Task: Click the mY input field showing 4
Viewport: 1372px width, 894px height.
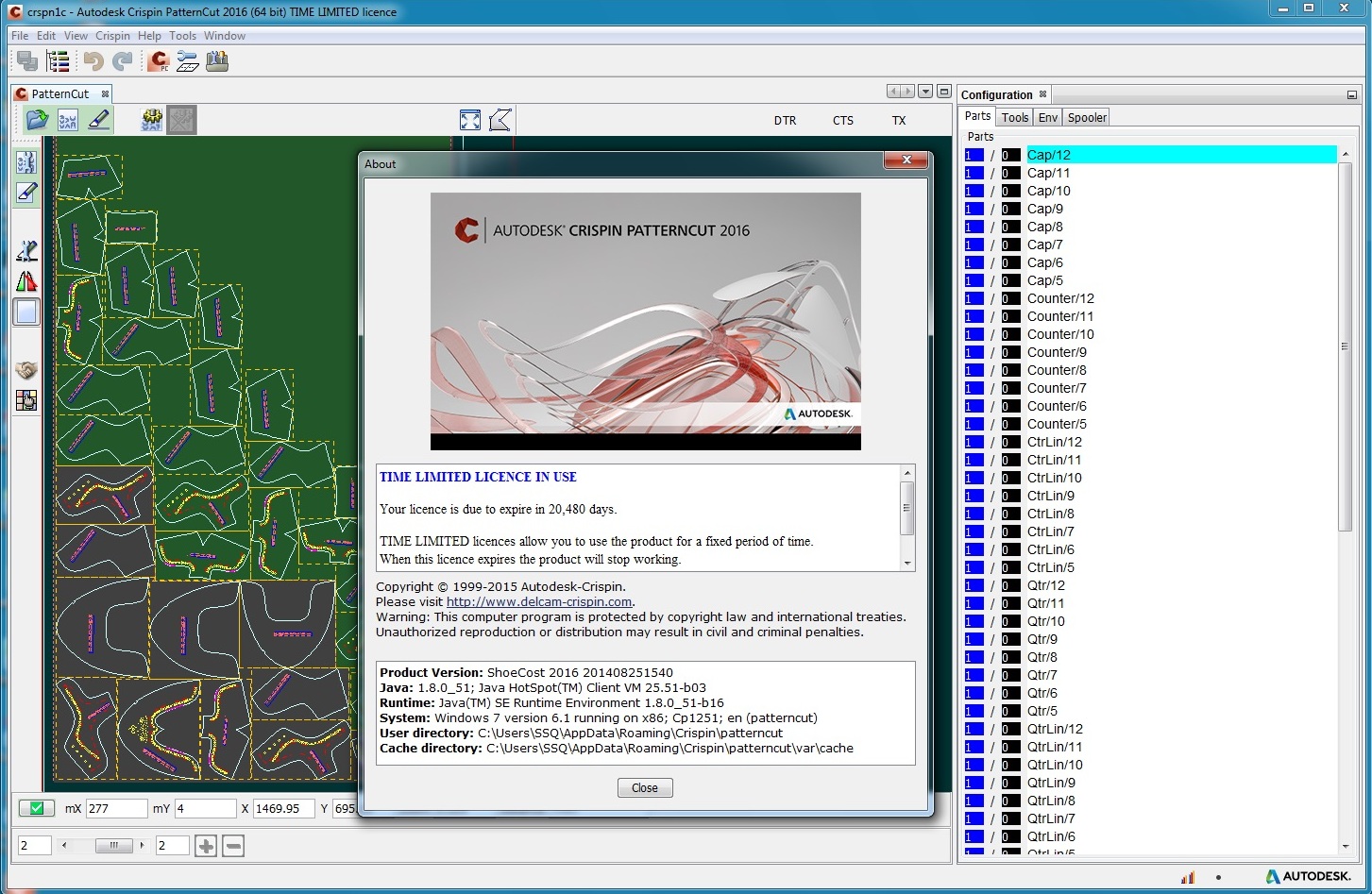Action: pyautogui.click(x=205, y=808)
